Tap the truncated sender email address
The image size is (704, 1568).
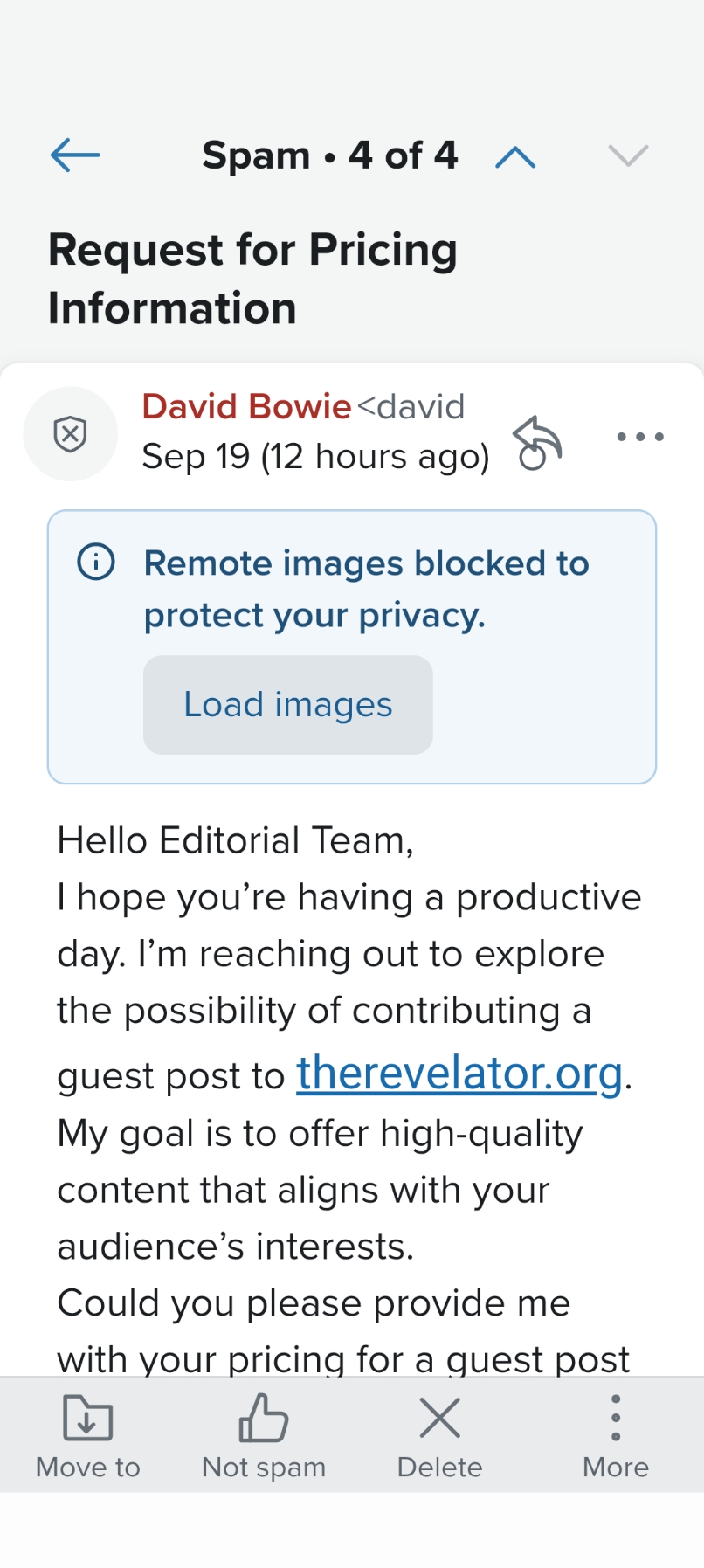[x=411, y=407]
